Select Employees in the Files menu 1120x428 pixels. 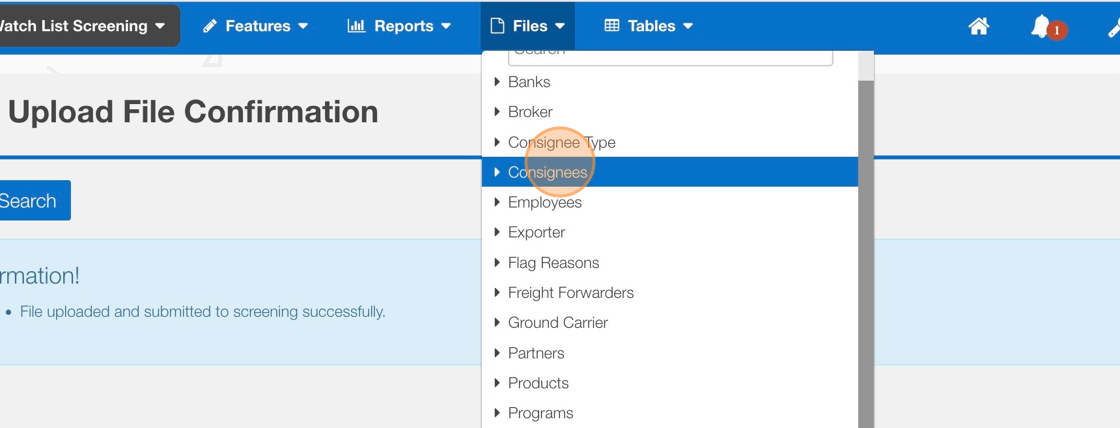[x=545, y=202]
